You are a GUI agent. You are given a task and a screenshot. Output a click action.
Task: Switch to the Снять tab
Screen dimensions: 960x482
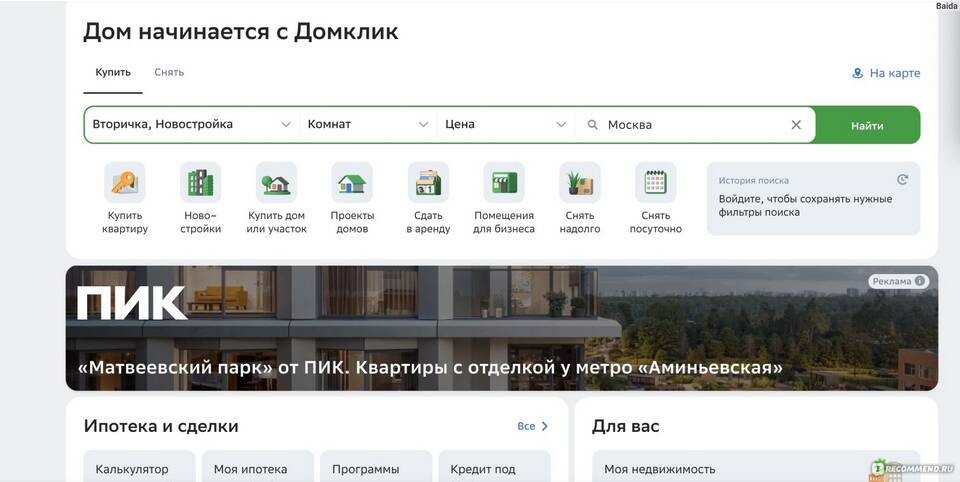169,72
